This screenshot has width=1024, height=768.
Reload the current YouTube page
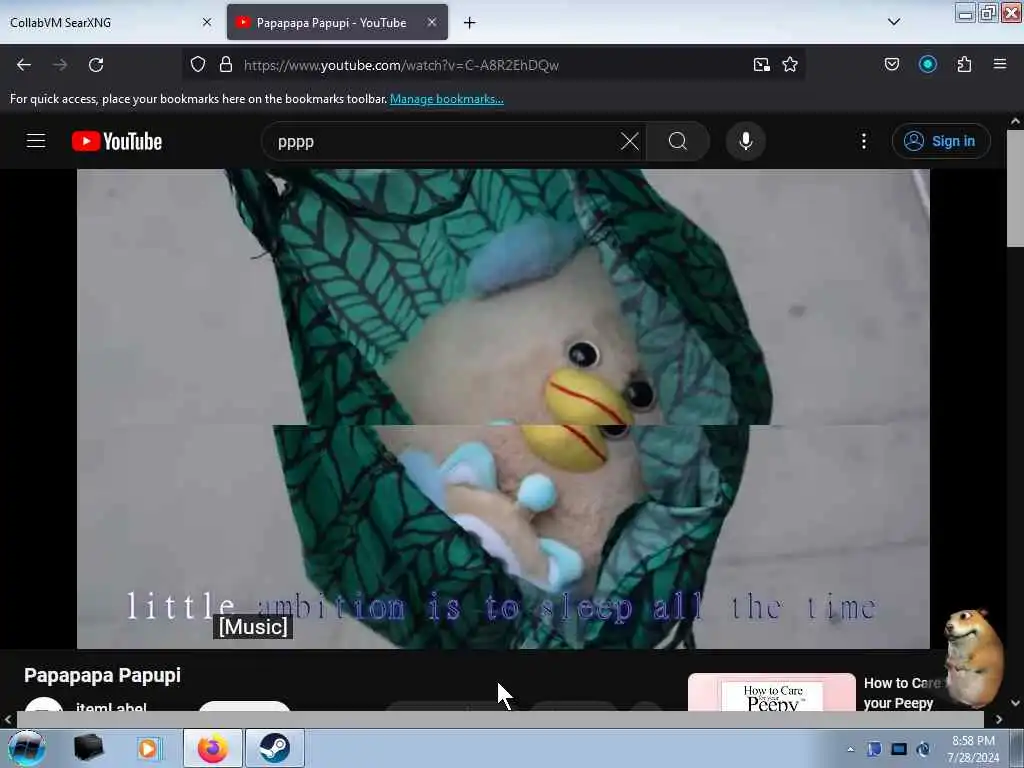(96, 65)
